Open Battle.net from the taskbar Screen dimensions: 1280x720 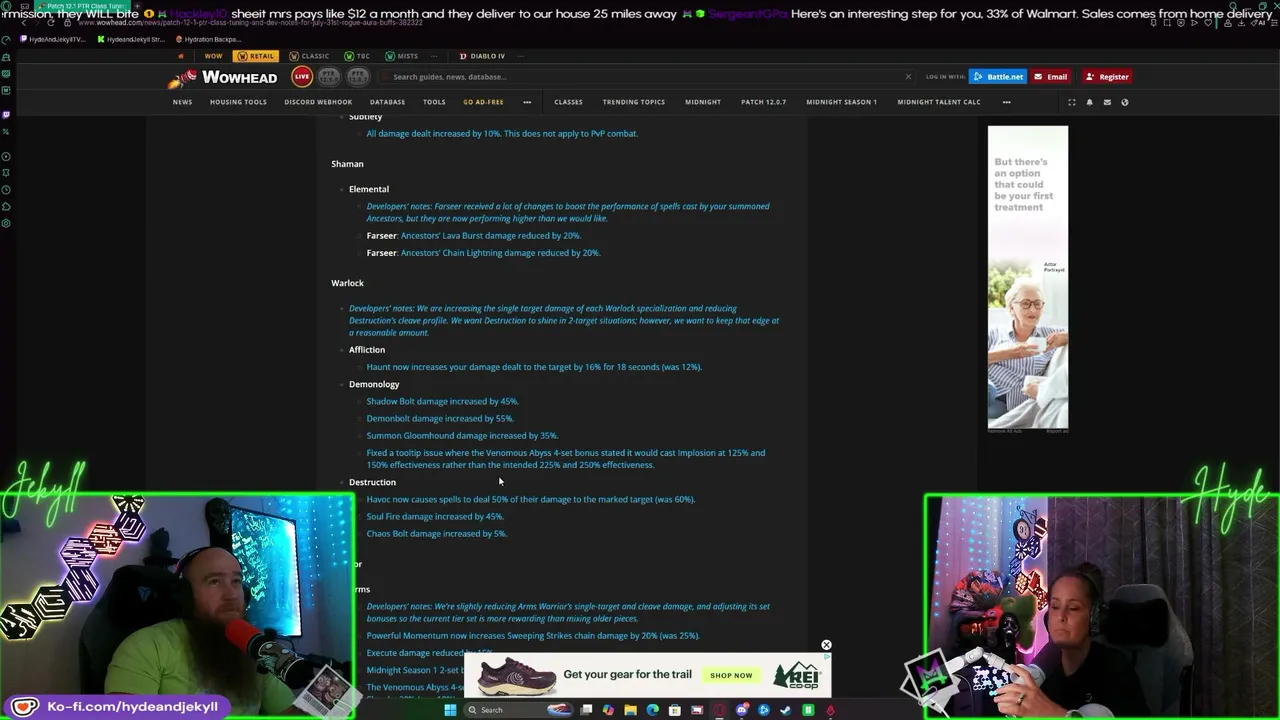coord(764,710)
